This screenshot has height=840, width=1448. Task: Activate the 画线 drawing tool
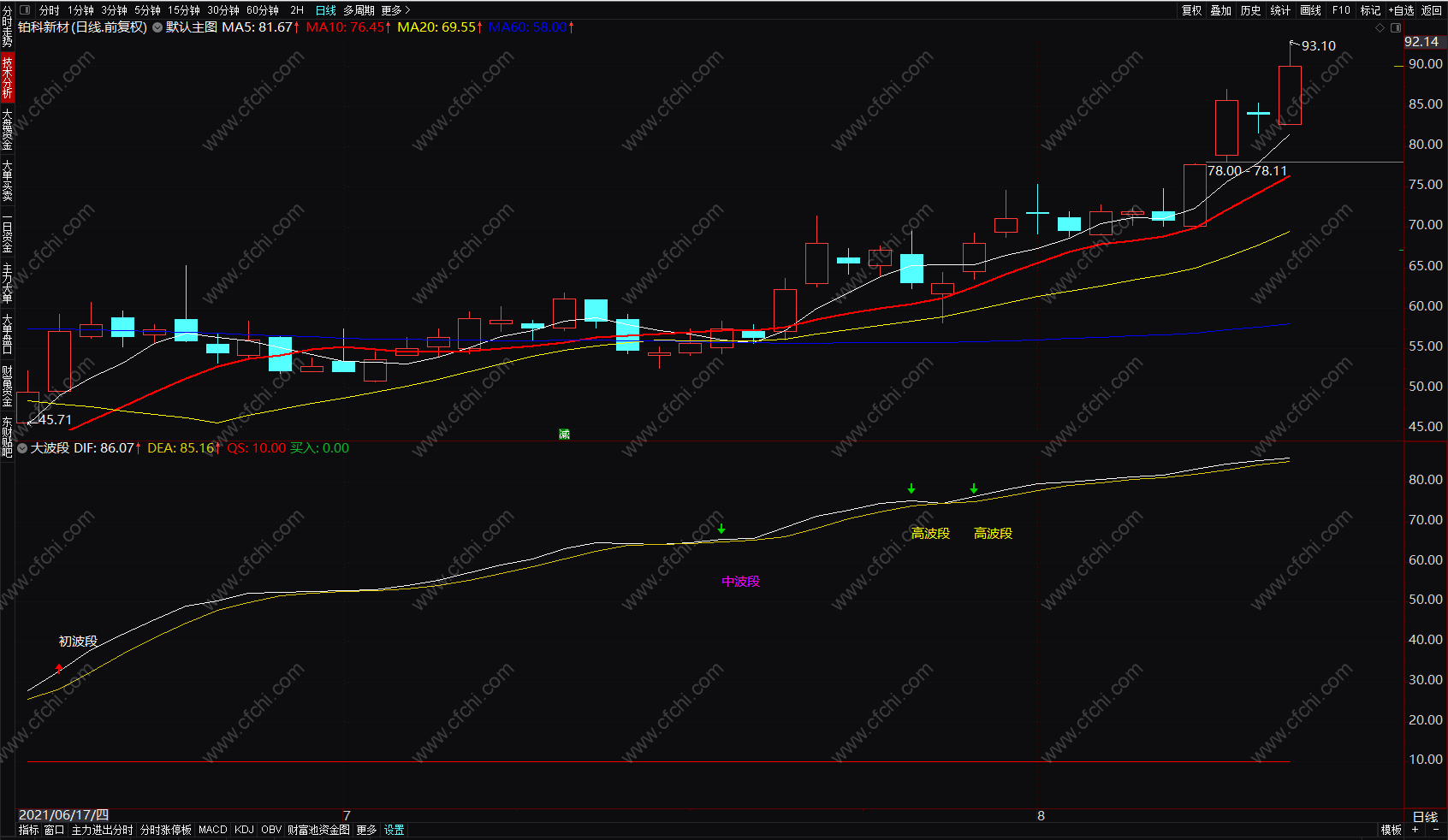(x=1310, y=10)
